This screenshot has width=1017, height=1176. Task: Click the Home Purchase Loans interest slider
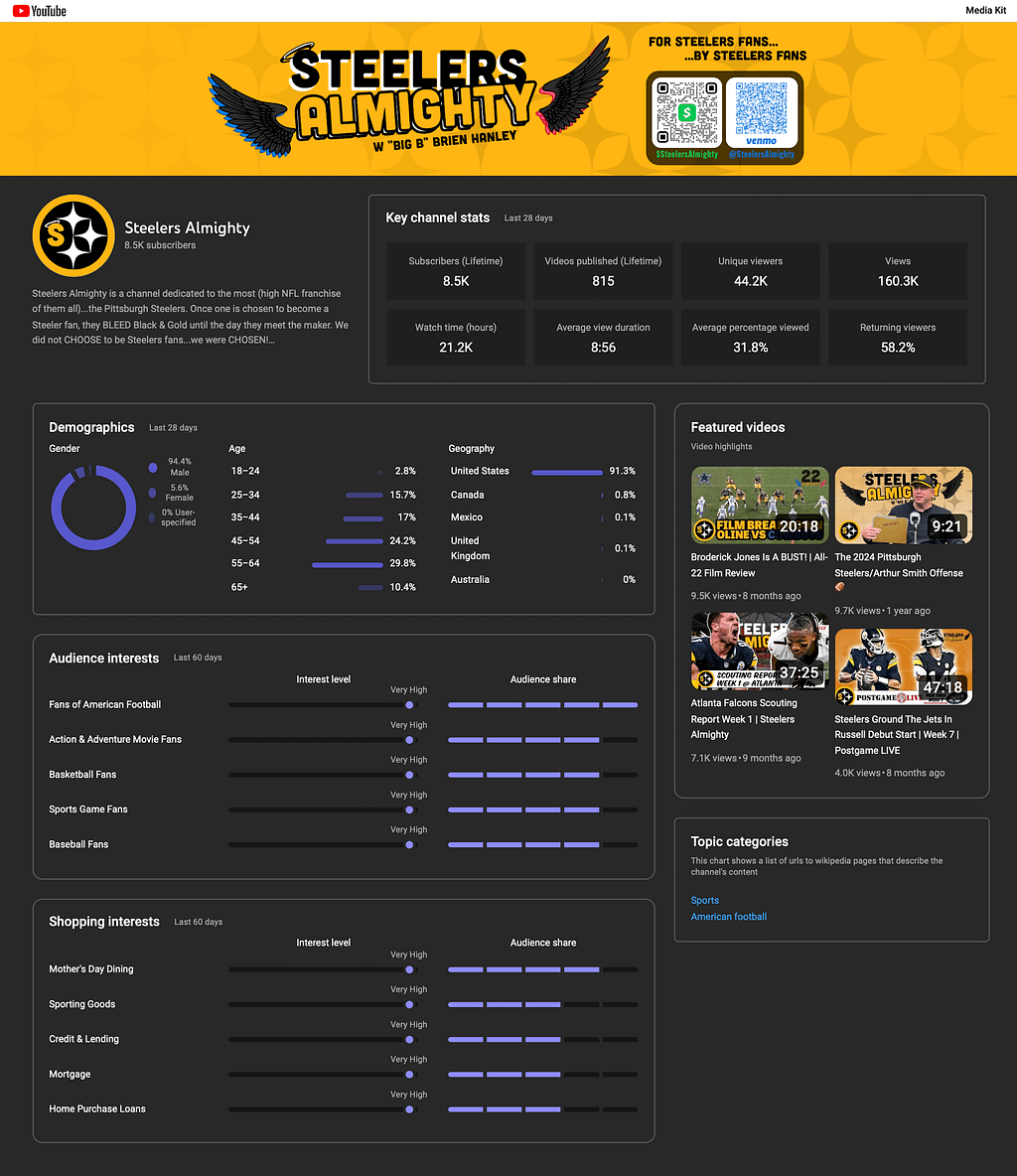(x=323, y=1109)
